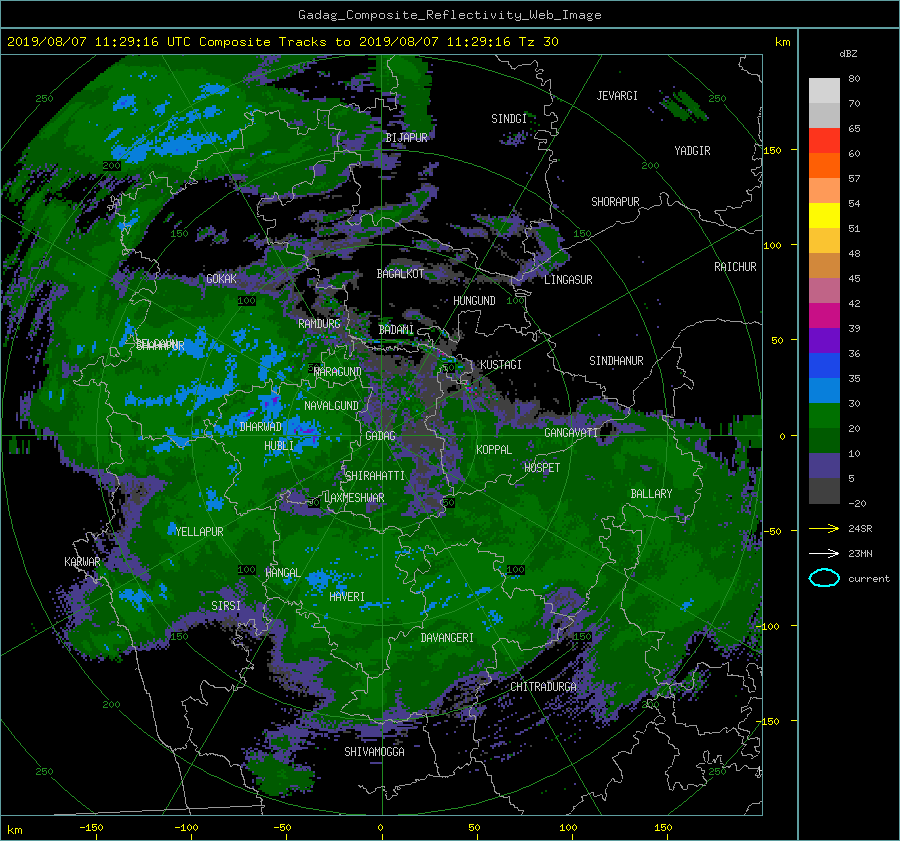This screenshot has width=900, height=841.
Task: Click the CHITRADURGA city label
Action: 544,687
